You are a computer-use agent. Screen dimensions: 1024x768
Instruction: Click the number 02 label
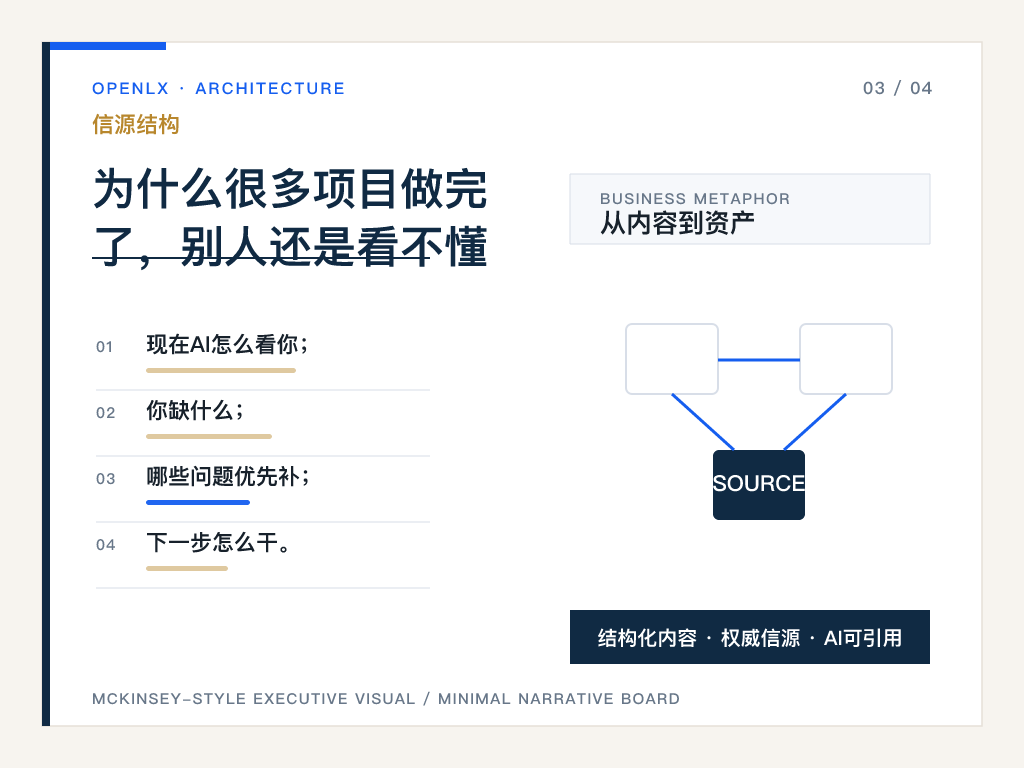pos(105,413)
